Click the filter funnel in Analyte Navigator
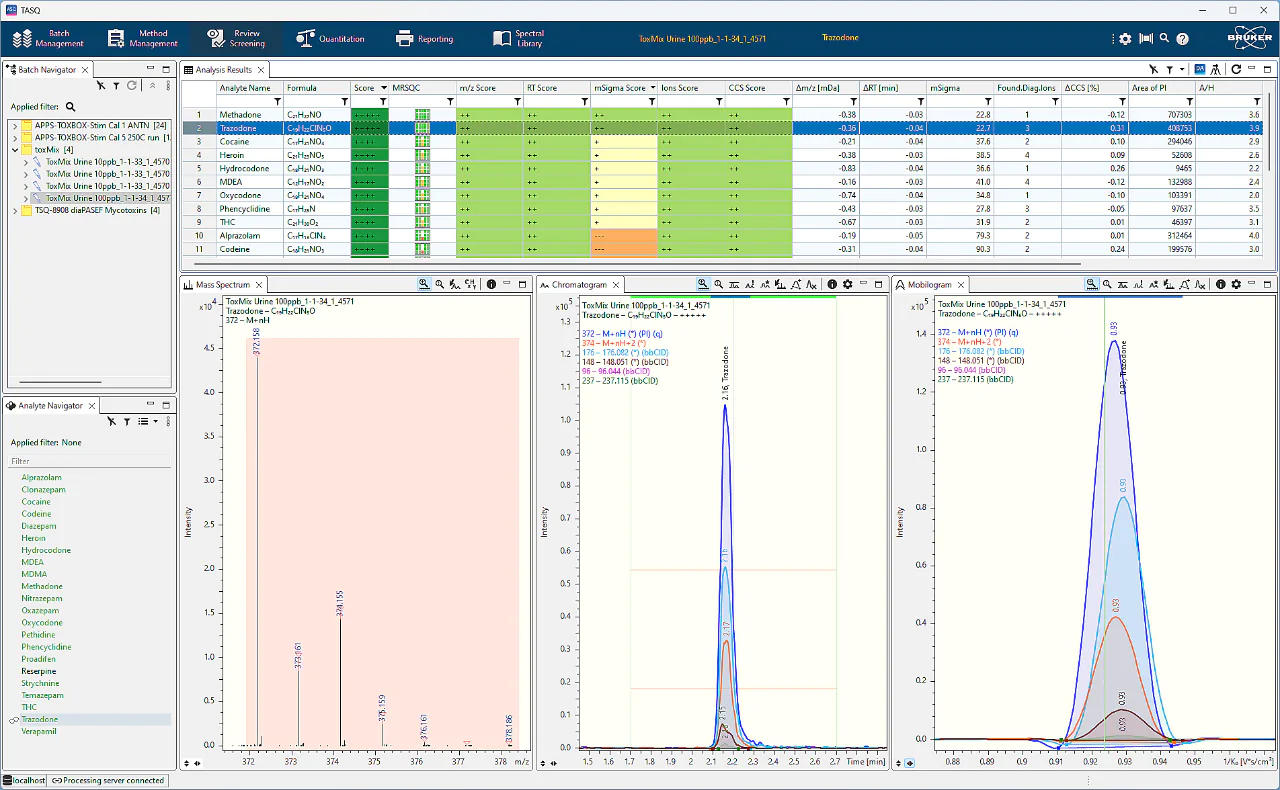 coord(127,422)
